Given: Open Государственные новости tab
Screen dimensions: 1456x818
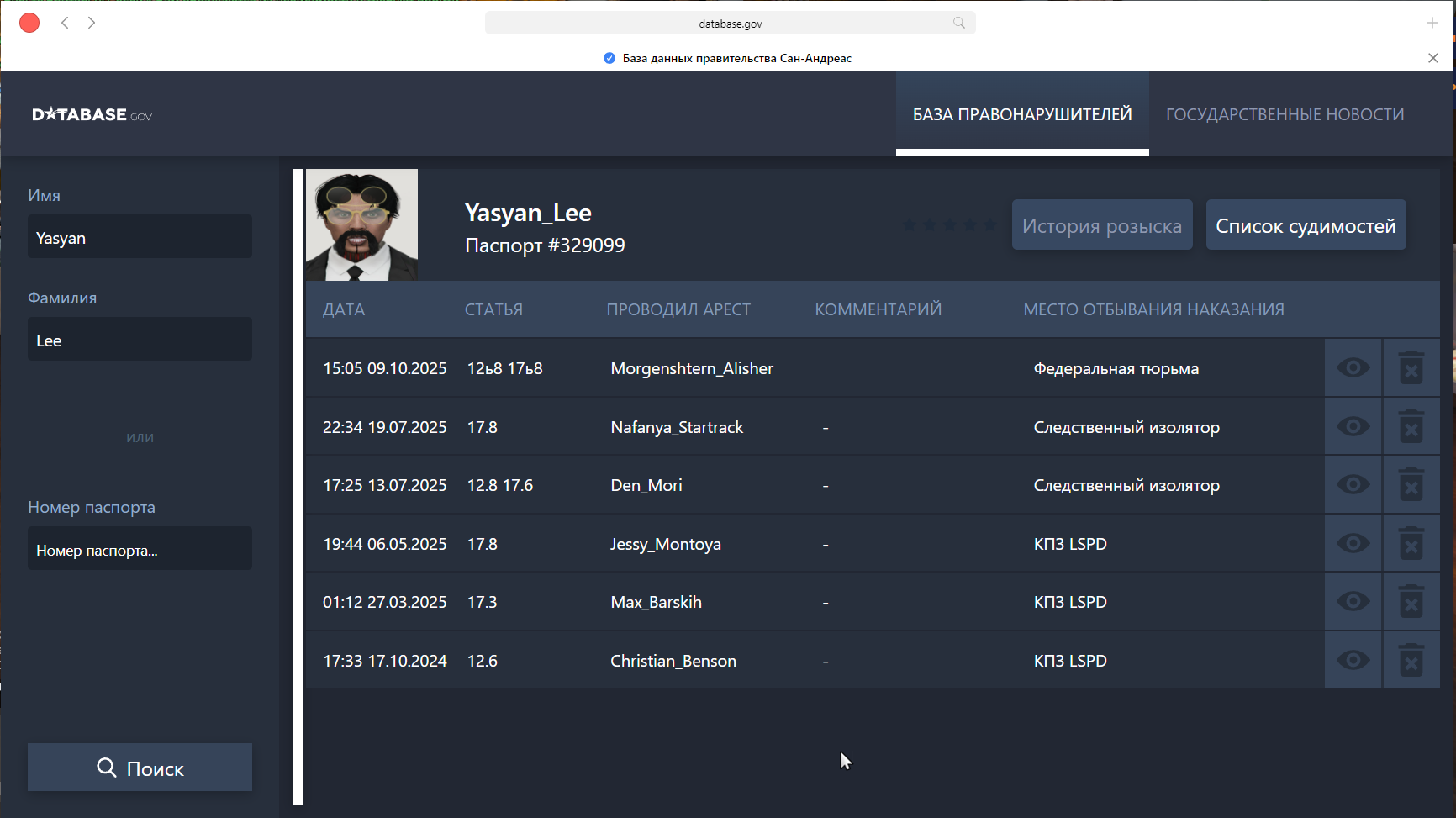Looking at the screenshot, I should coord(1285,114).
